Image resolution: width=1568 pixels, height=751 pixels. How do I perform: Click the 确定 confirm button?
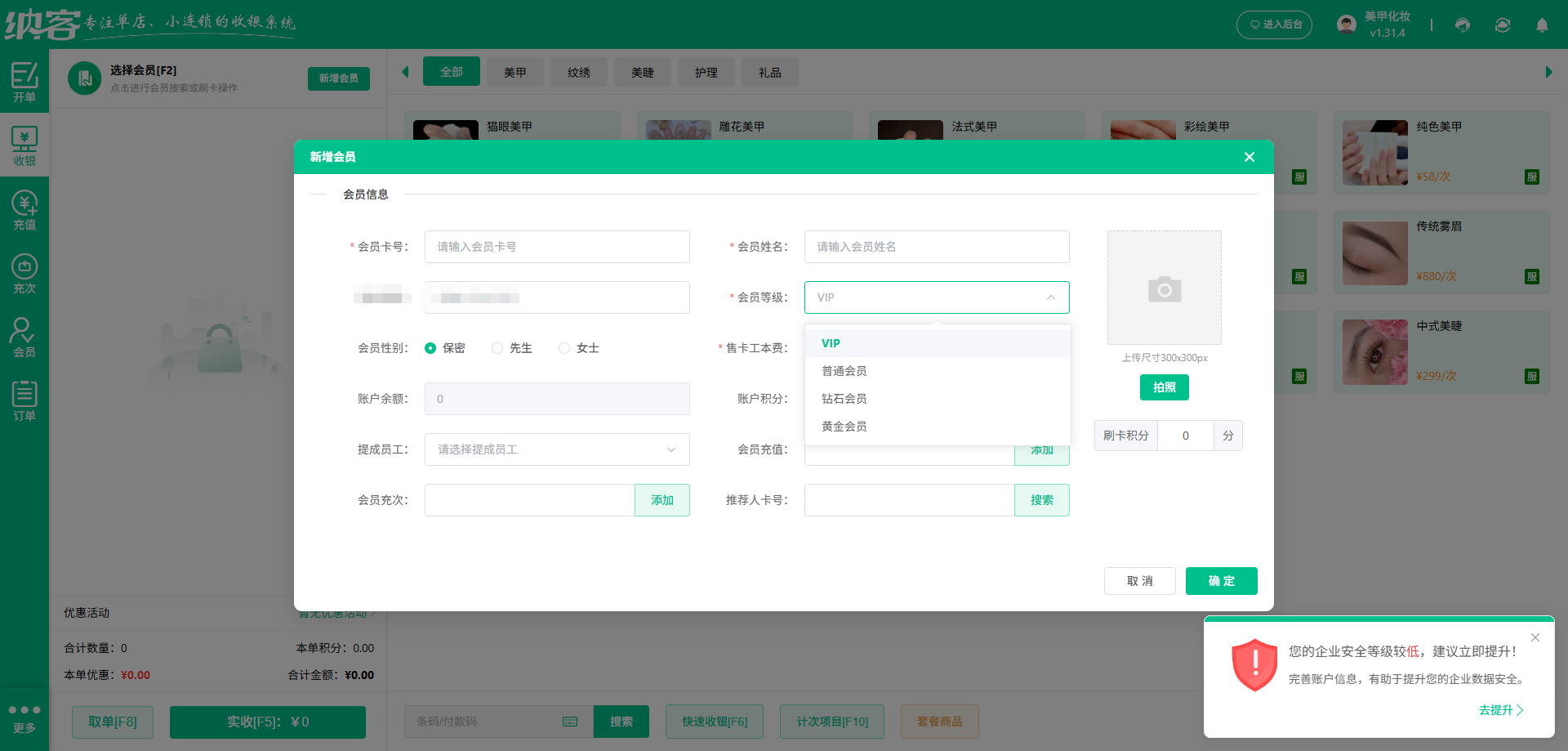[x=1221, y=581]
